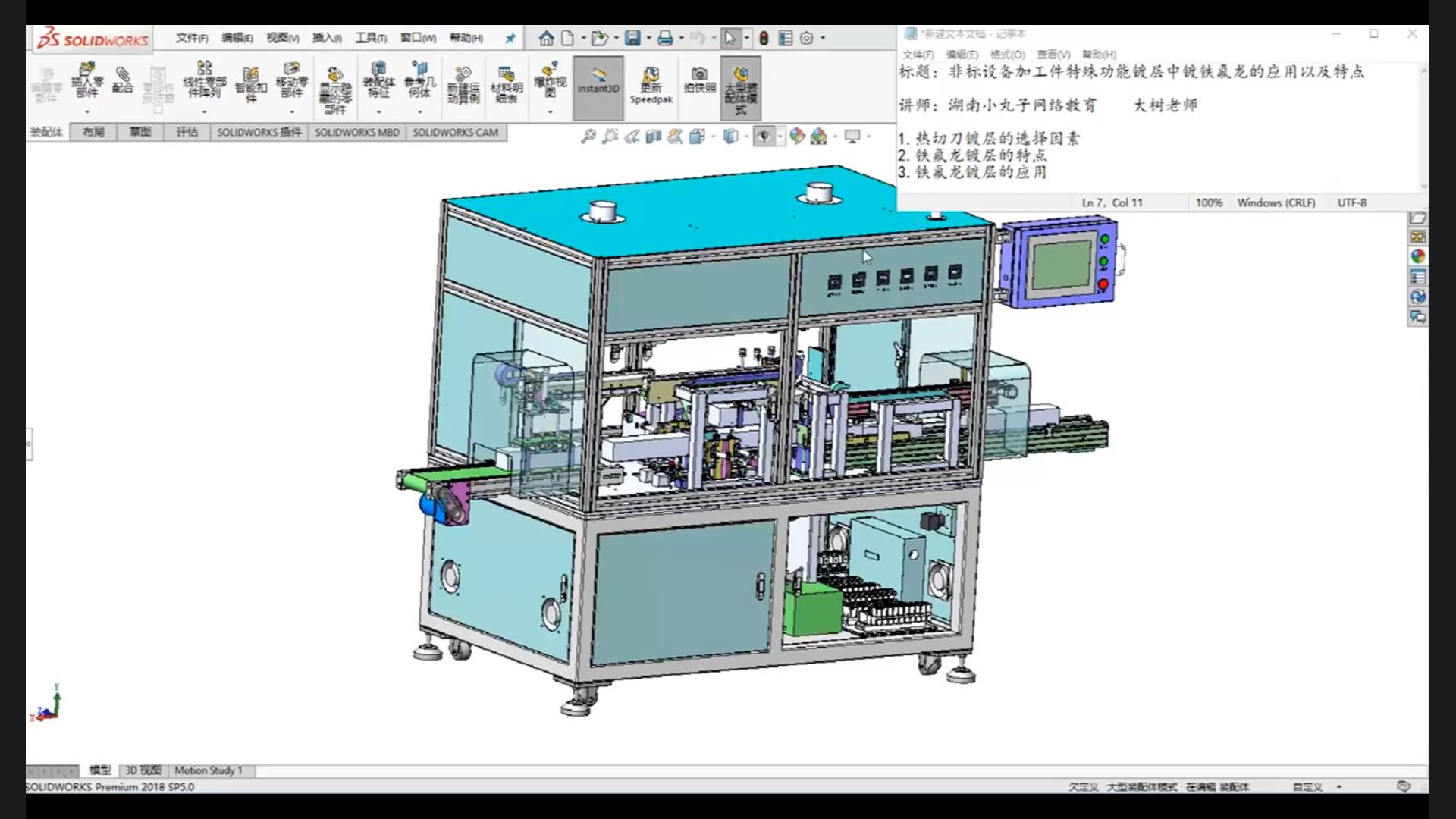Open File Properties list icon in top toolbar
The width and height of the screenshot is (1456, 819).
786,38
